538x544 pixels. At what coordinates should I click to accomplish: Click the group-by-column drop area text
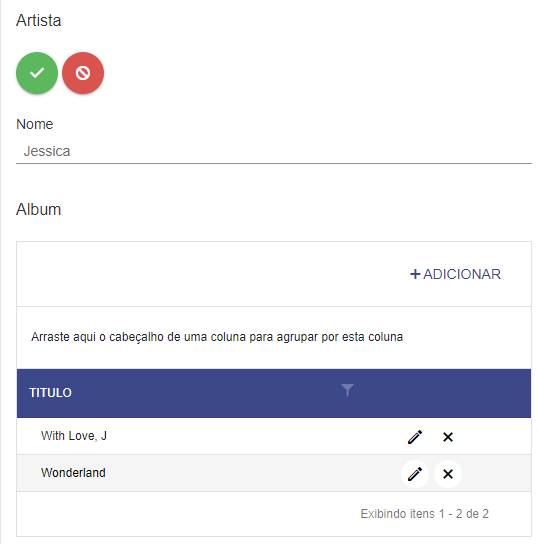[217, 337]
